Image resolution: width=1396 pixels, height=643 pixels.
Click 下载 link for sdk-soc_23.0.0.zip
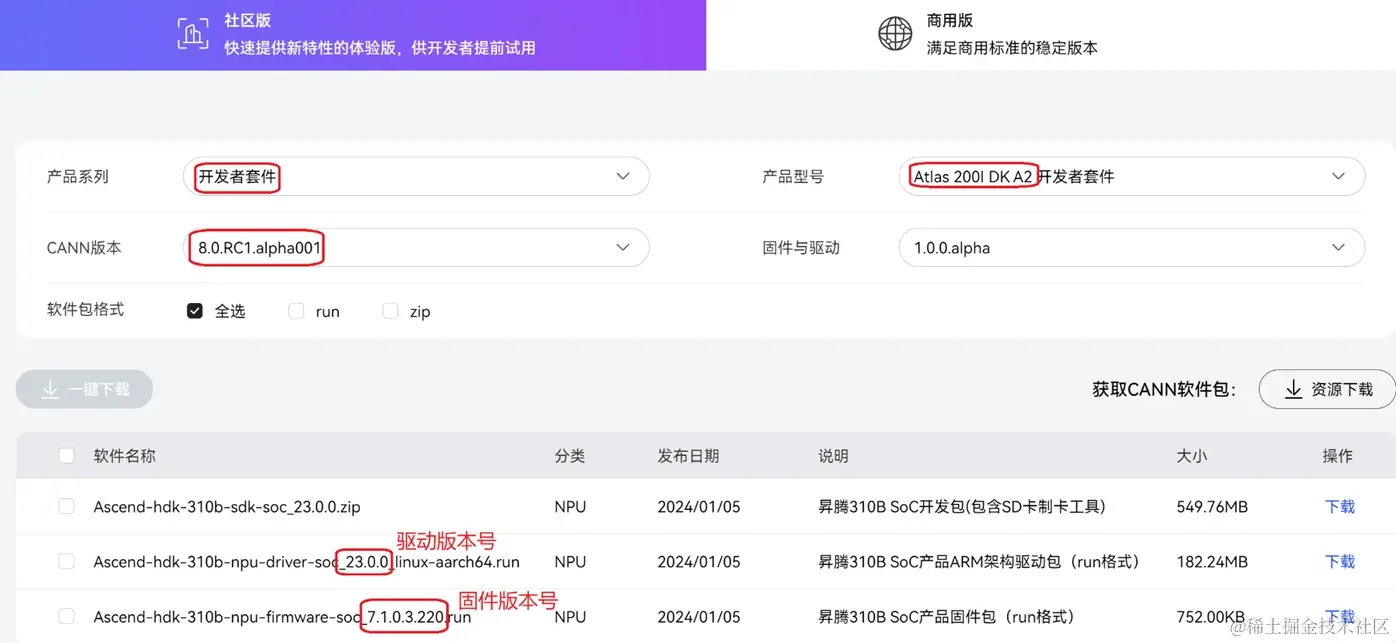1340,507
